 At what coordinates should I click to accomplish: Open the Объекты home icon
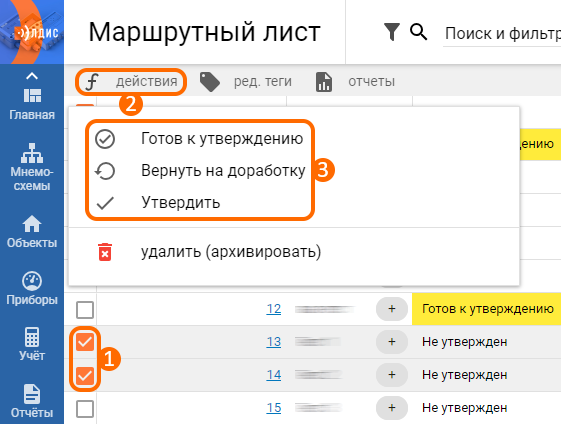tap(32, 224)
